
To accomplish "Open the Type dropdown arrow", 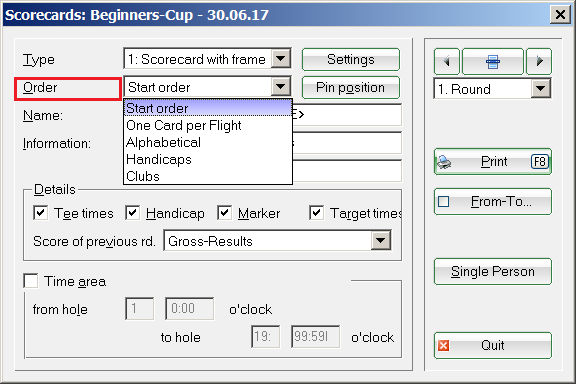I will (281, 59).
